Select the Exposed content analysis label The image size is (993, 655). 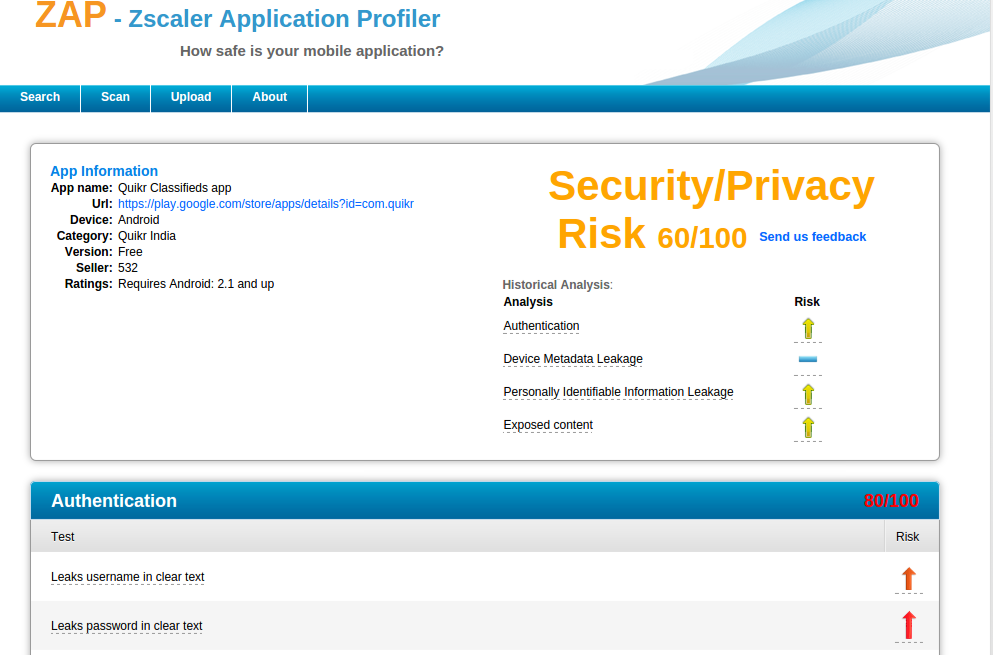(548, 425)
